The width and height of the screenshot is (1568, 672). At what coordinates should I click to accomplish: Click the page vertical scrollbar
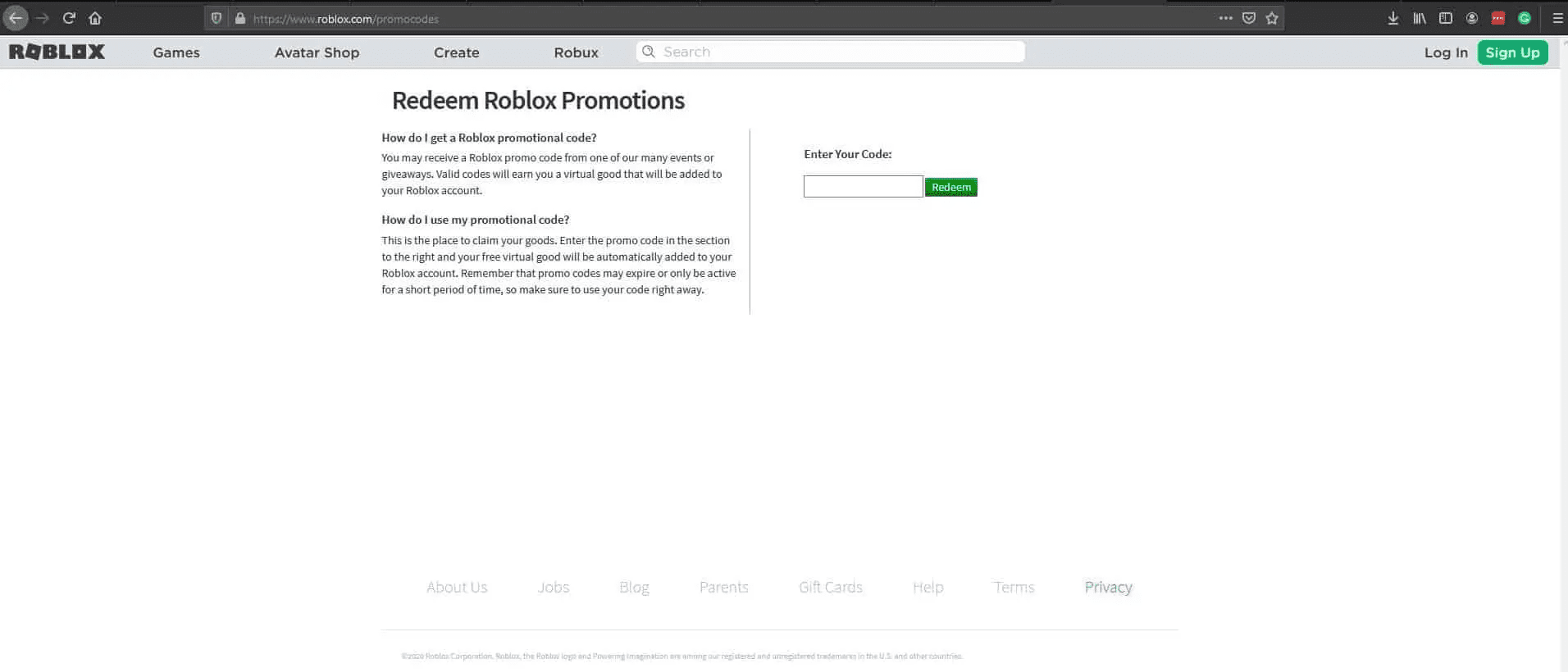tap(1563, 352)
